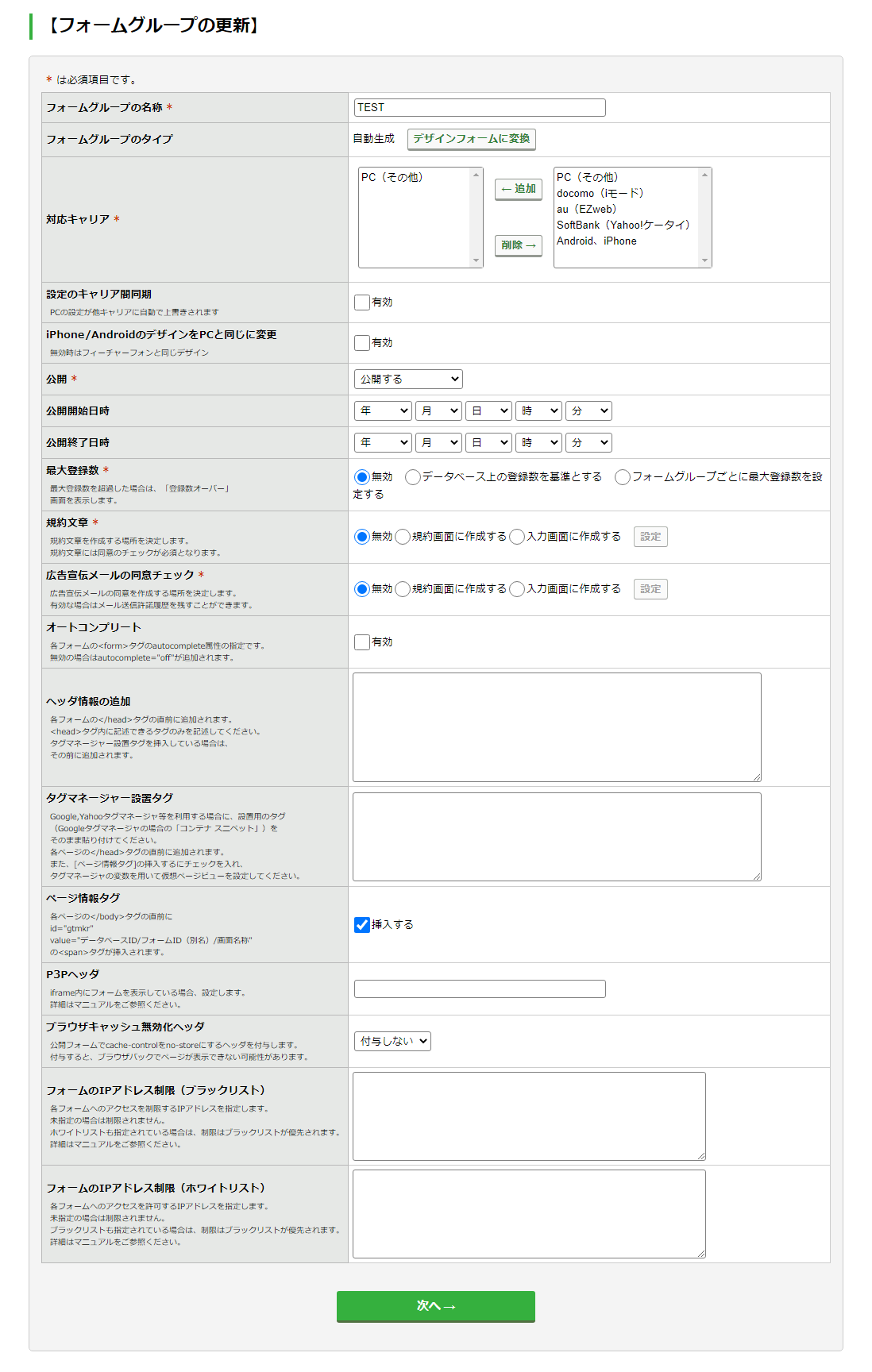Click the 削除→ carrier button
This screenshot has width=872, height=1372.
(519, 245)
